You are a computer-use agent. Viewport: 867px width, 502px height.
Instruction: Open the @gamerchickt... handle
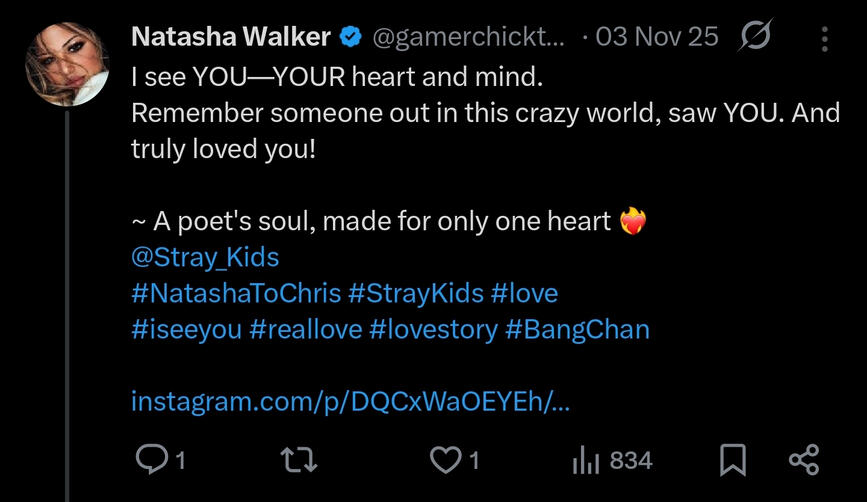468,38
